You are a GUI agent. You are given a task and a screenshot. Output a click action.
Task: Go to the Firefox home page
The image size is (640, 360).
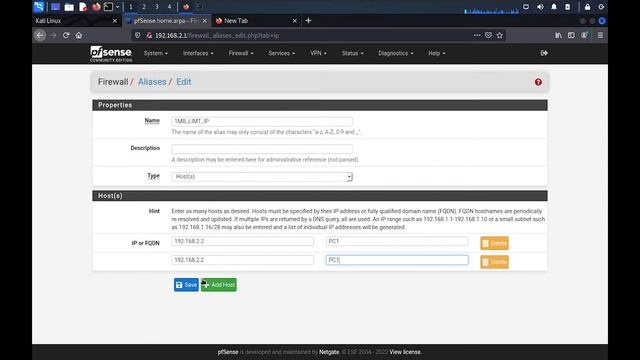(x=79, y=36)
